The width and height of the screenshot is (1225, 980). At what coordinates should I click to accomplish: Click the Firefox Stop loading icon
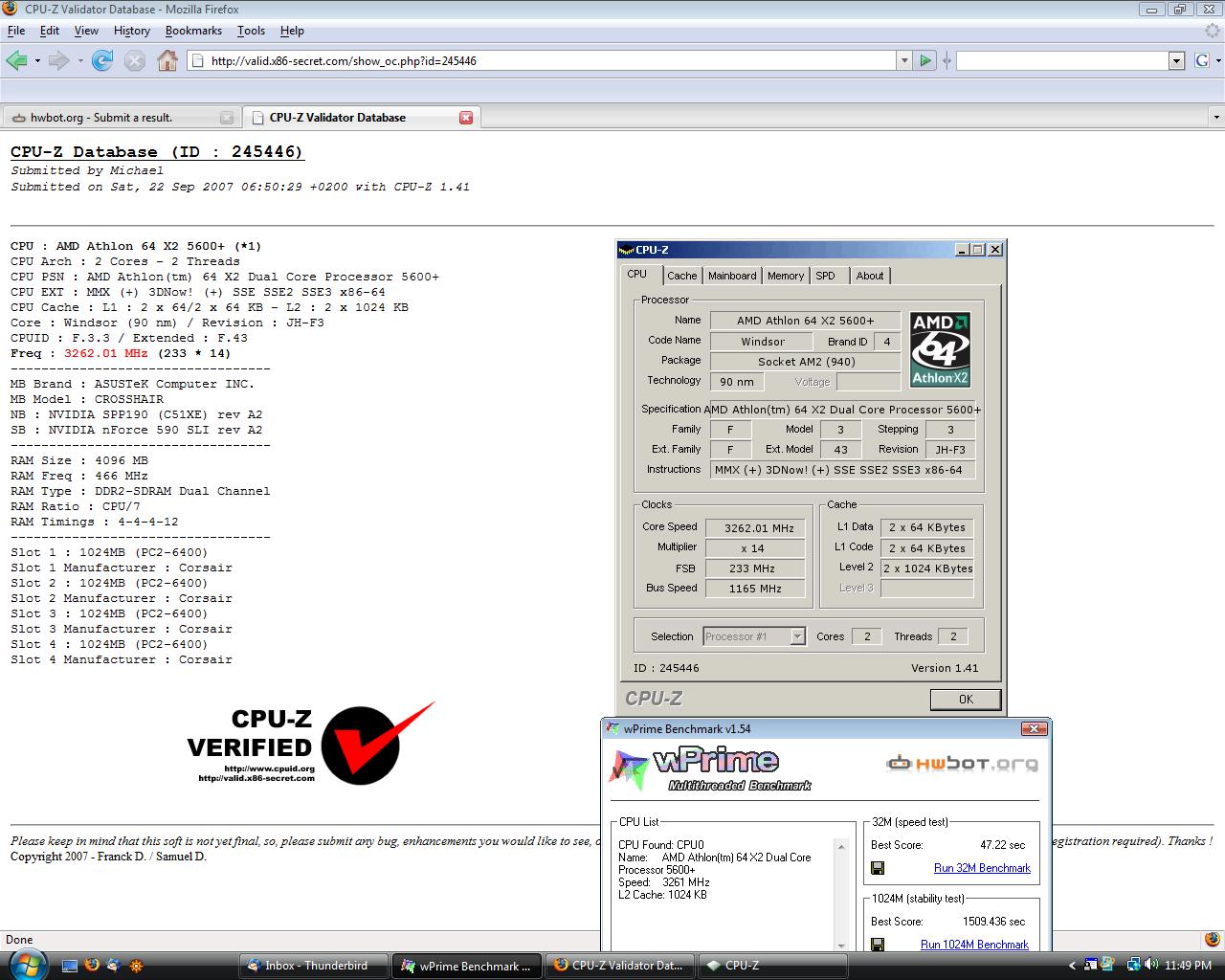(x=135, y=60)
